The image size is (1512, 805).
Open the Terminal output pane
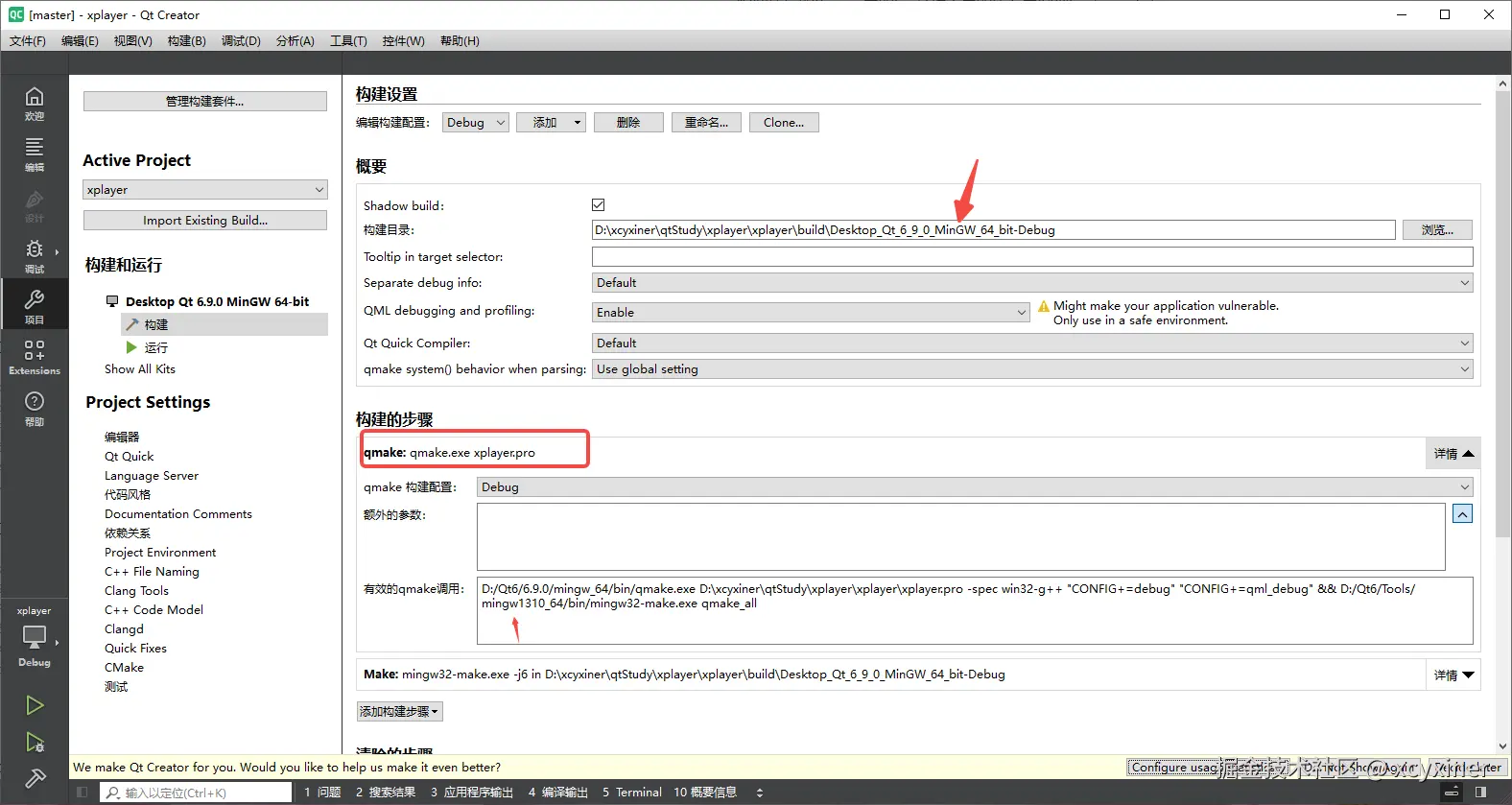(632, 793)
